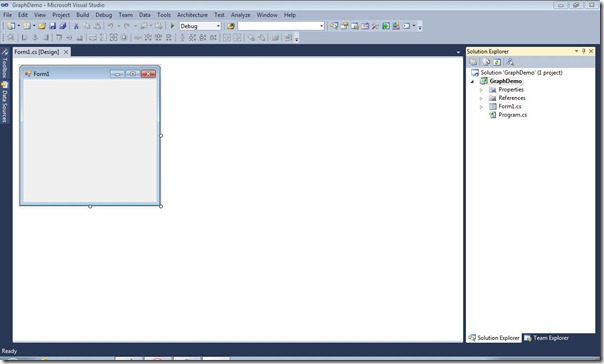604x364 pixels.
Task: Select Form1.cs file in Solution Explorer
Action: 510,106
